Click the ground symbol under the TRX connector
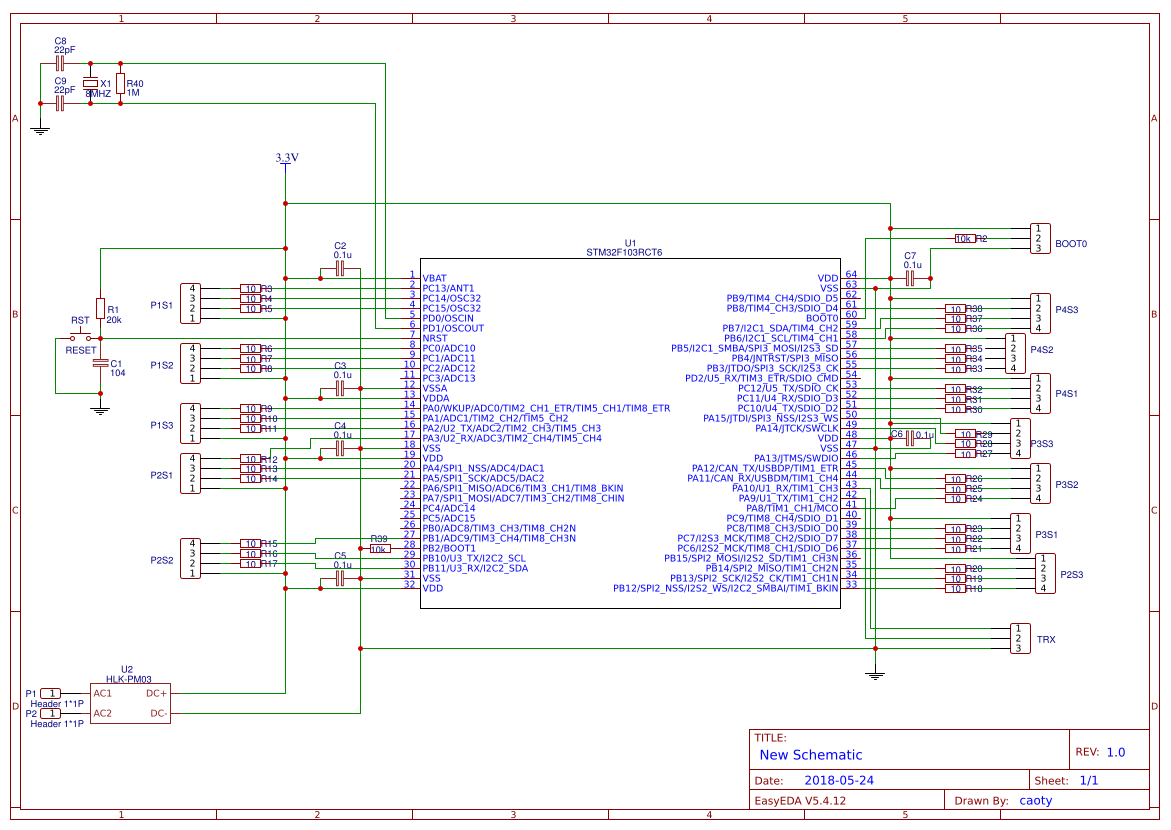 tap(875, 676)
